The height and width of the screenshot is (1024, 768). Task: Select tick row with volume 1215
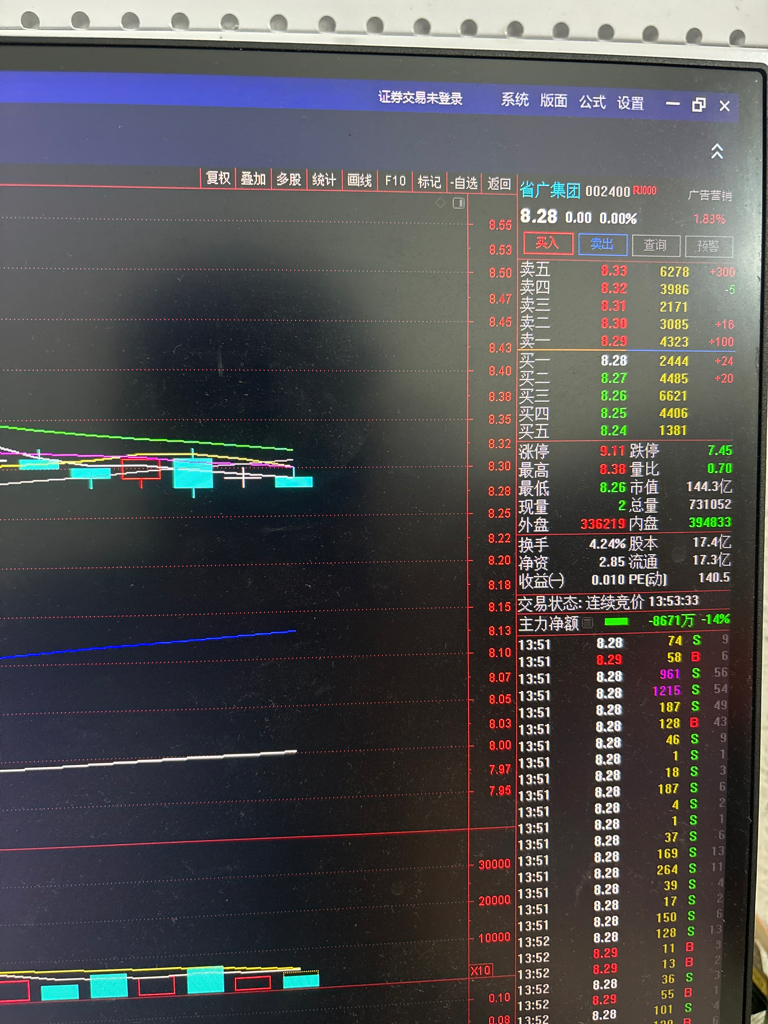pos(622,691)
